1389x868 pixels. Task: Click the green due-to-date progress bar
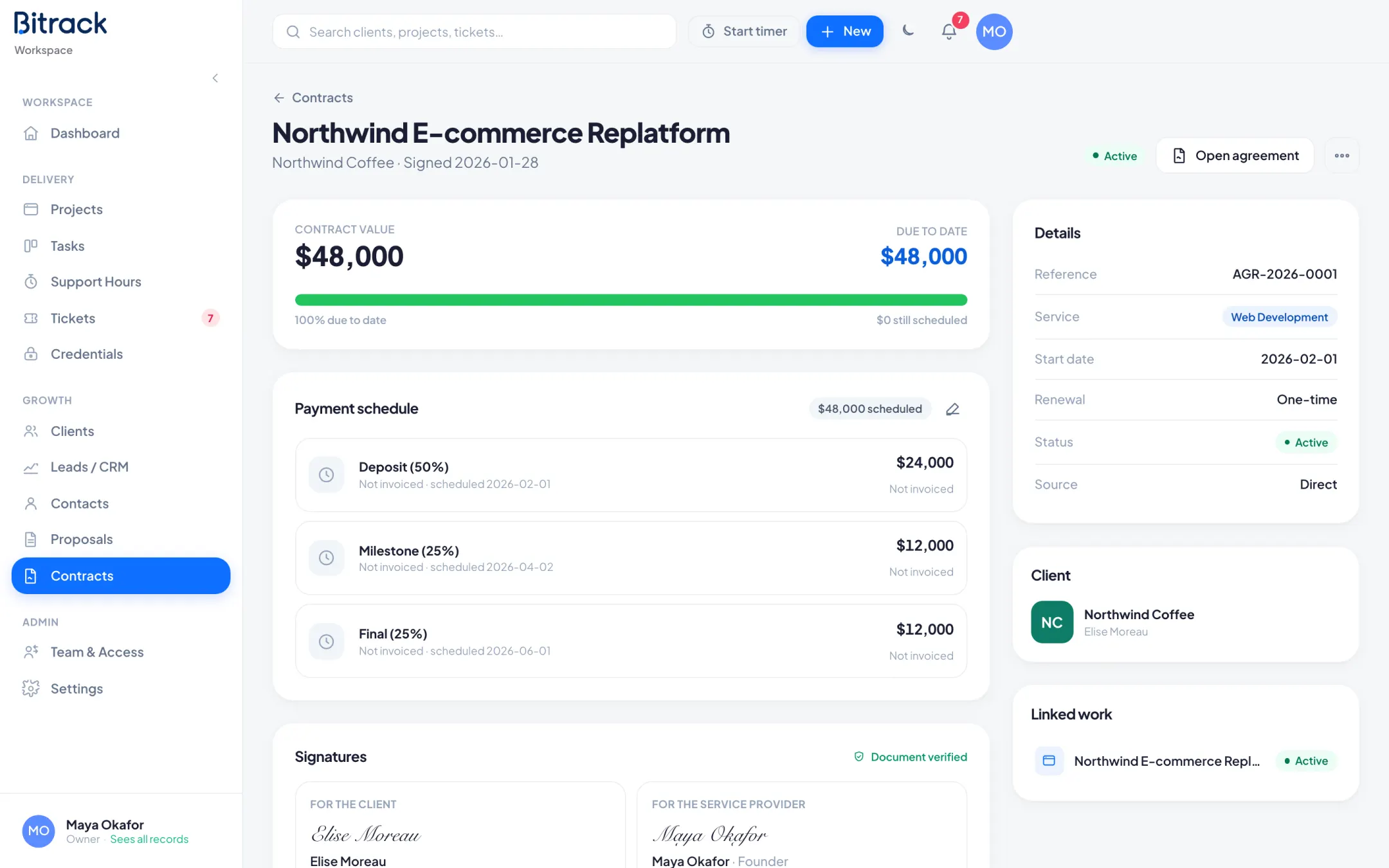631,300
